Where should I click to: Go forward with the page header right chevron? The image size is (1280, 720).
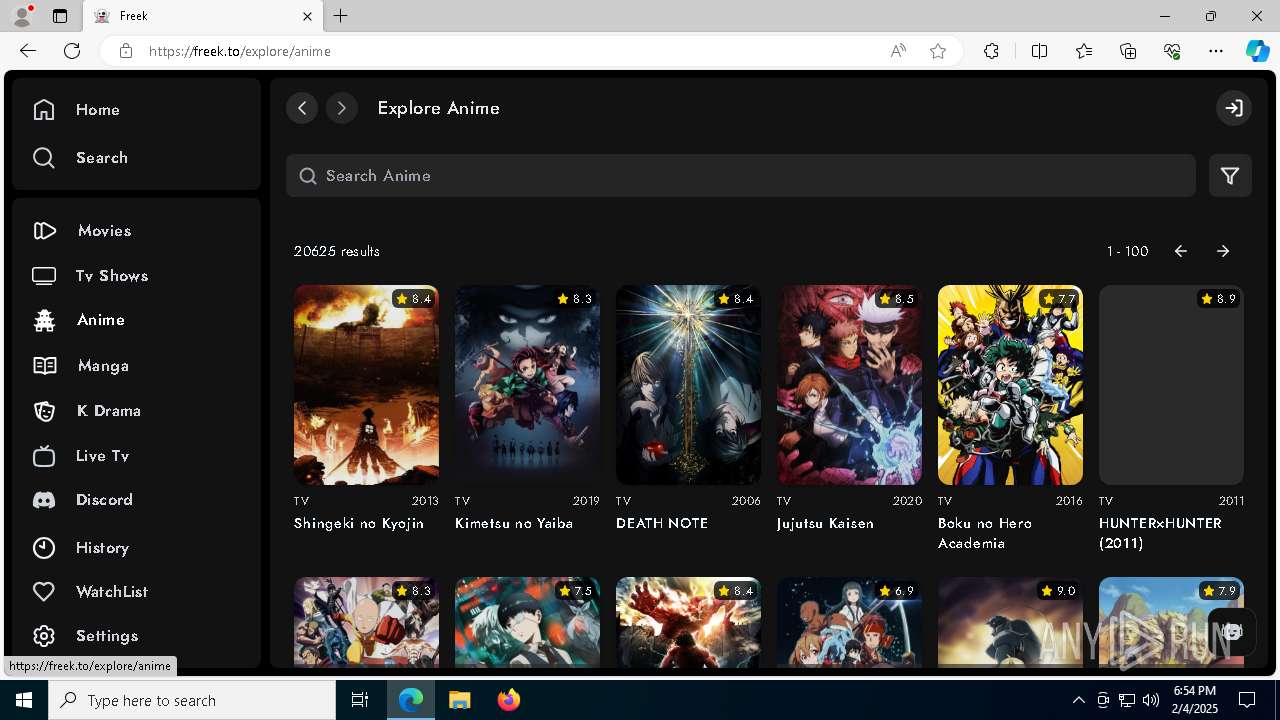click(x=342, y=108)
